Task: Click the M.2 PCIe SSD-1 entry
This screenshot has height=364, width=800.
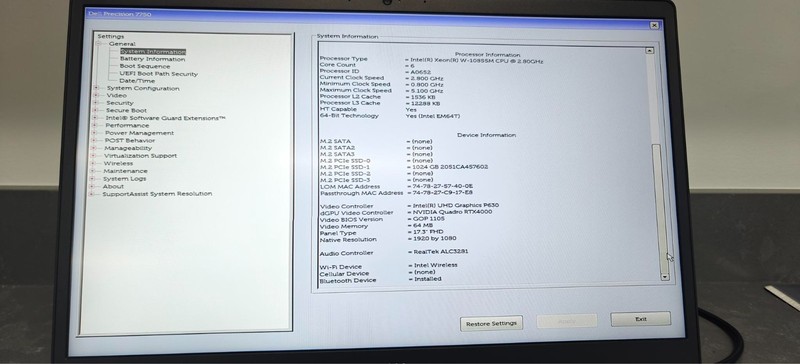Action: 404,167
